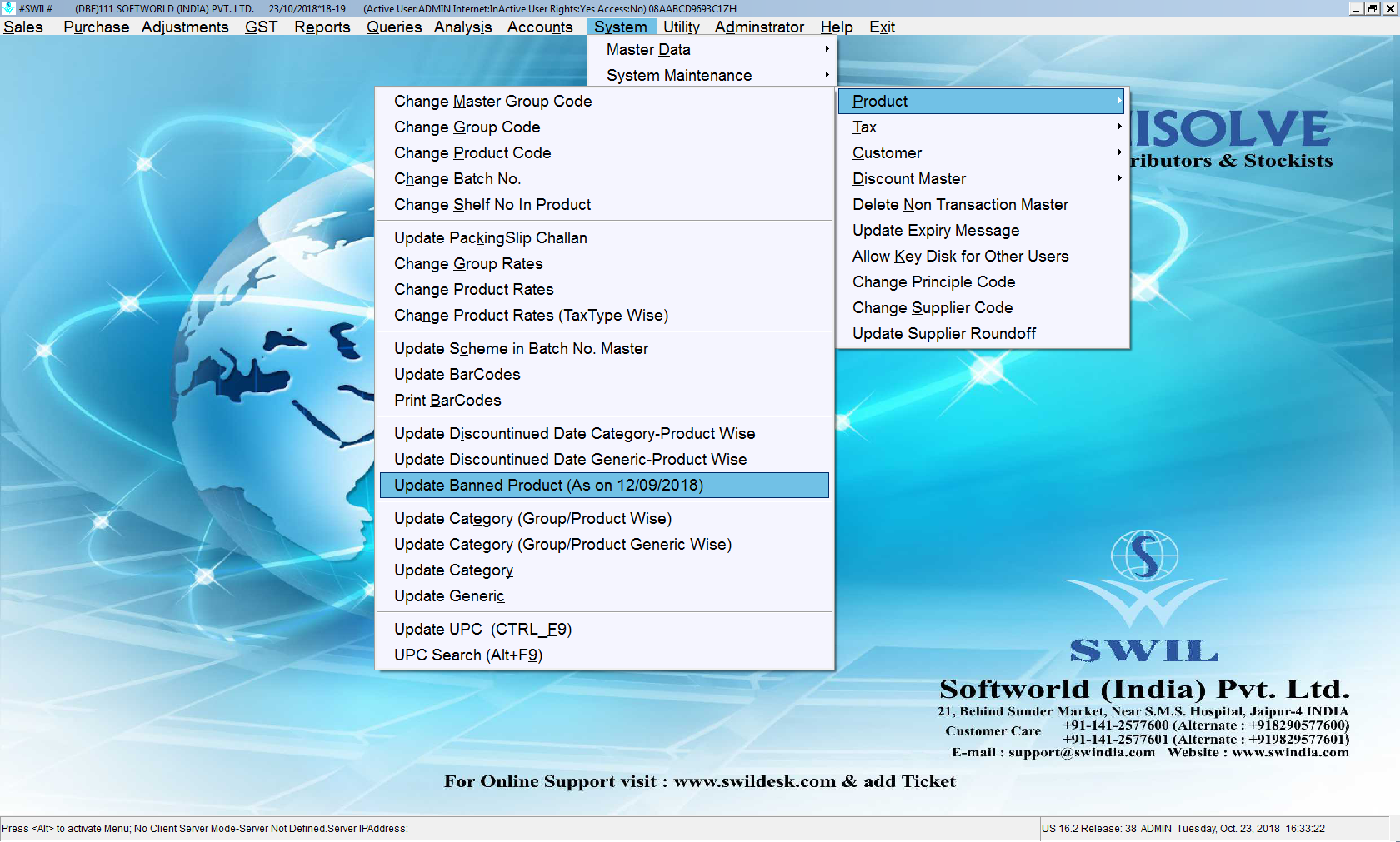Screen dimensions: 1400x842
Task: Choose Update Category (Group/Product Wise)
Action: [x=604, y=518]
